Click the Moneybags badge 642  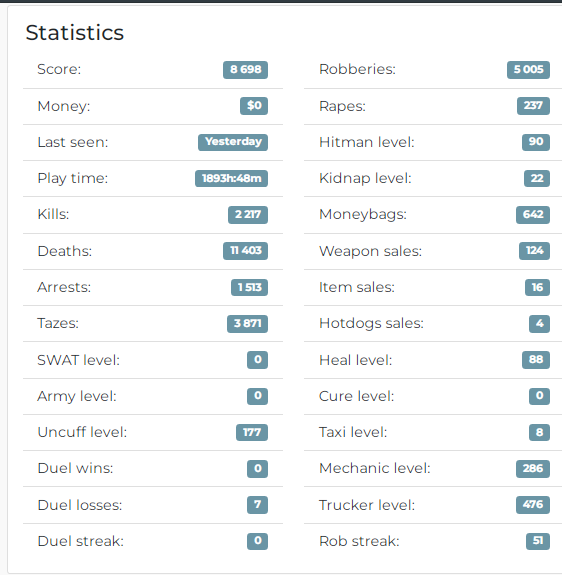click(533, 215)
